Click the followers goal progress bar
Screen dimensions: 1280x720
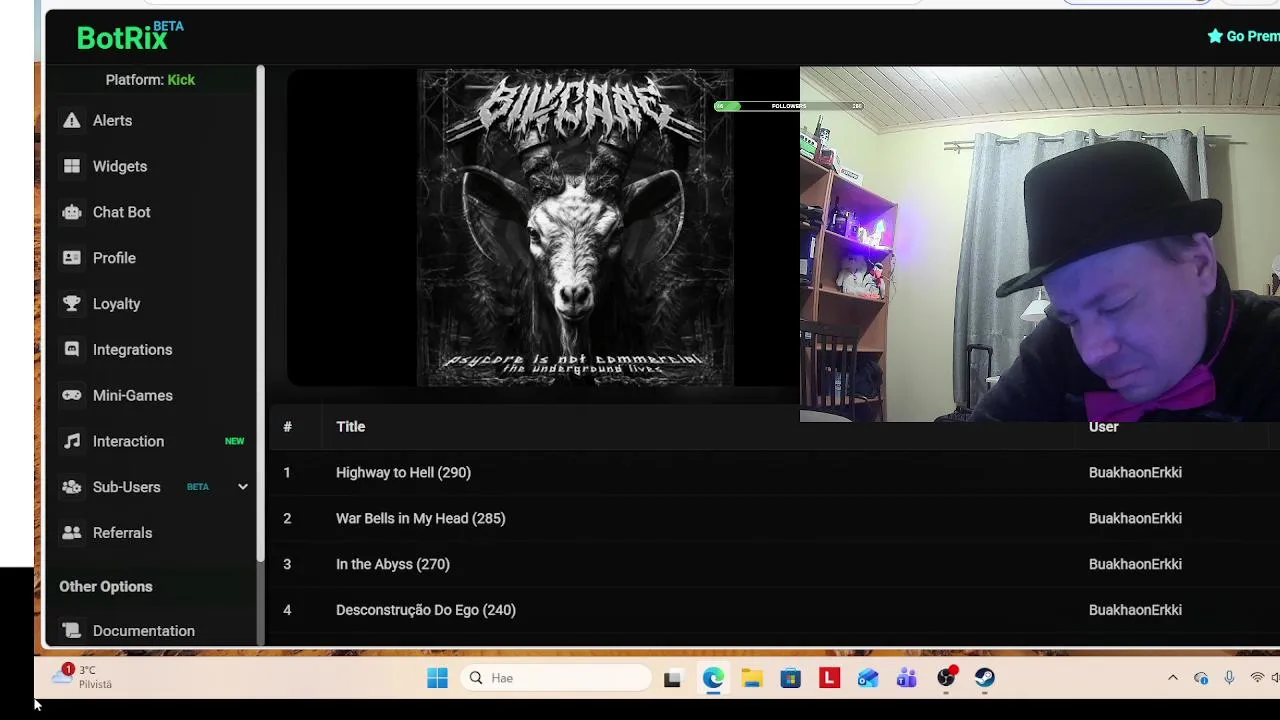788,106
